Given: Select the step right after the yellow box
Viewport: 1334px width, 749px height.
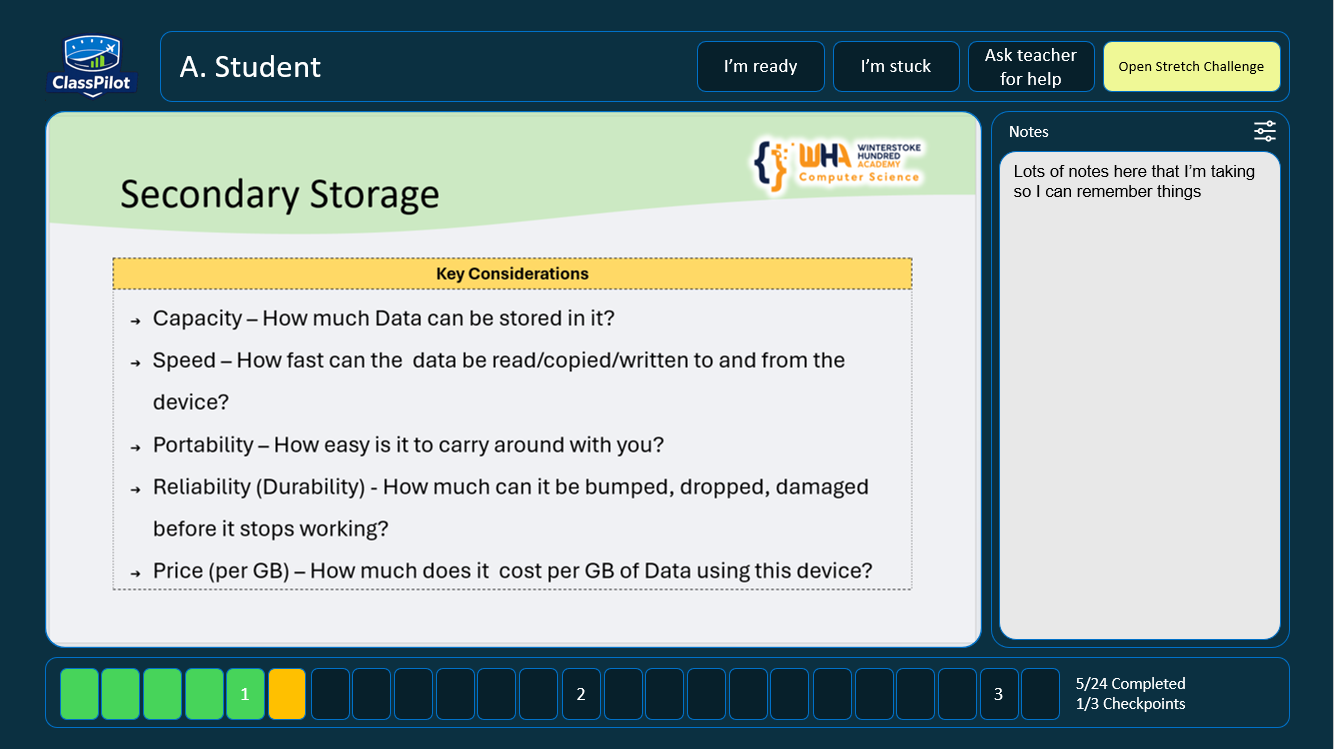Looking at the screenshot, I should pyautogui.click(x=330, y=694).
